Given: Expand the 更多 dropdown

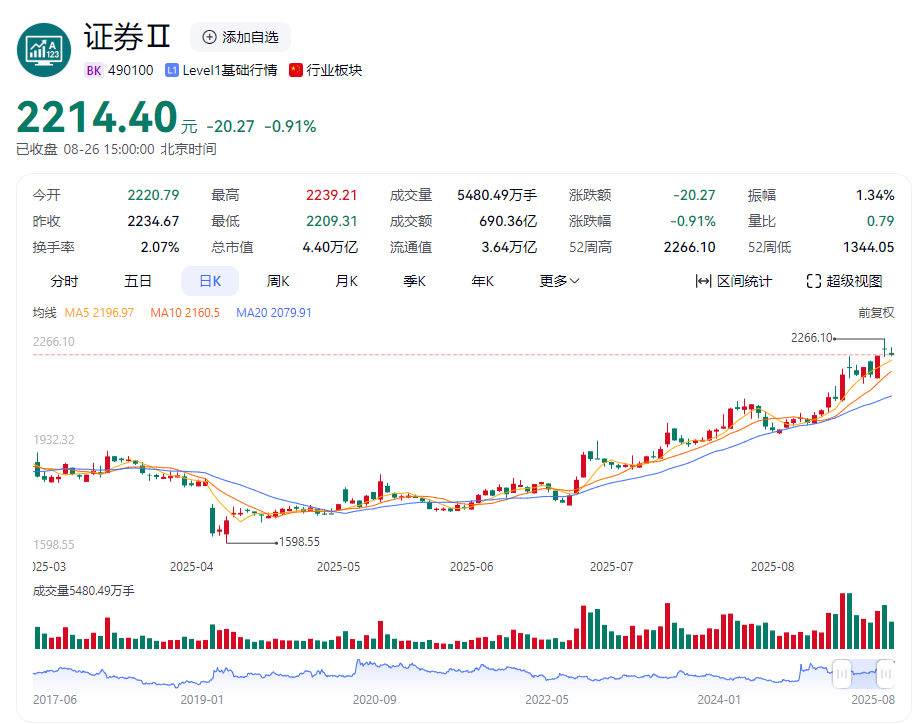Looking at the screenshot, I should [559, 282].
